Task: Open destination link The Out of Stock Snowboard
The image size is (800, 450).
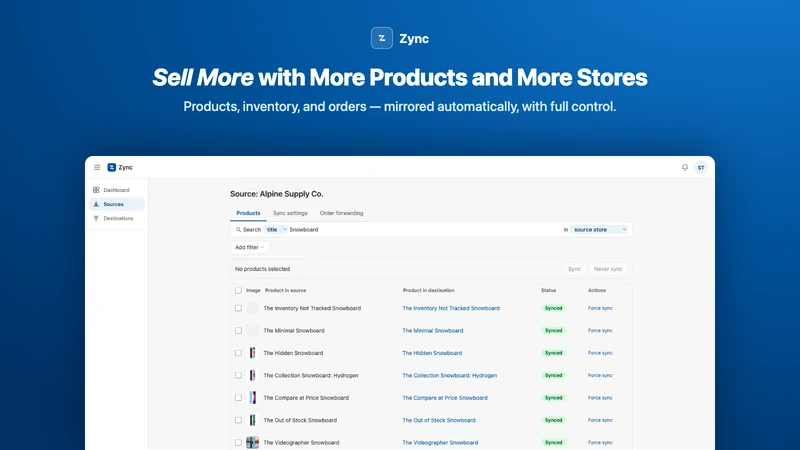Action: pos(439,420)
